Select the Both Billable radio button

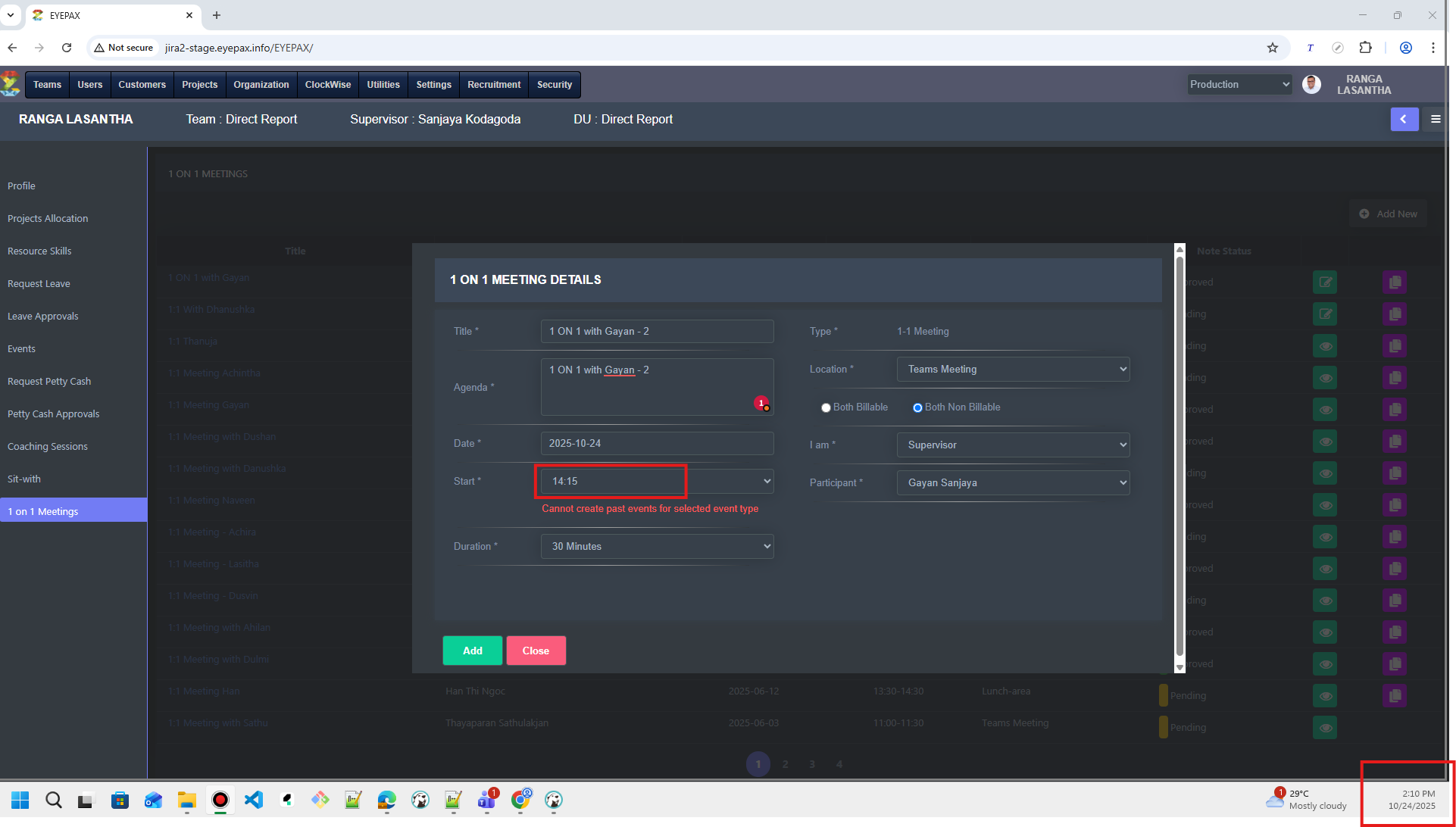point(826,407)
